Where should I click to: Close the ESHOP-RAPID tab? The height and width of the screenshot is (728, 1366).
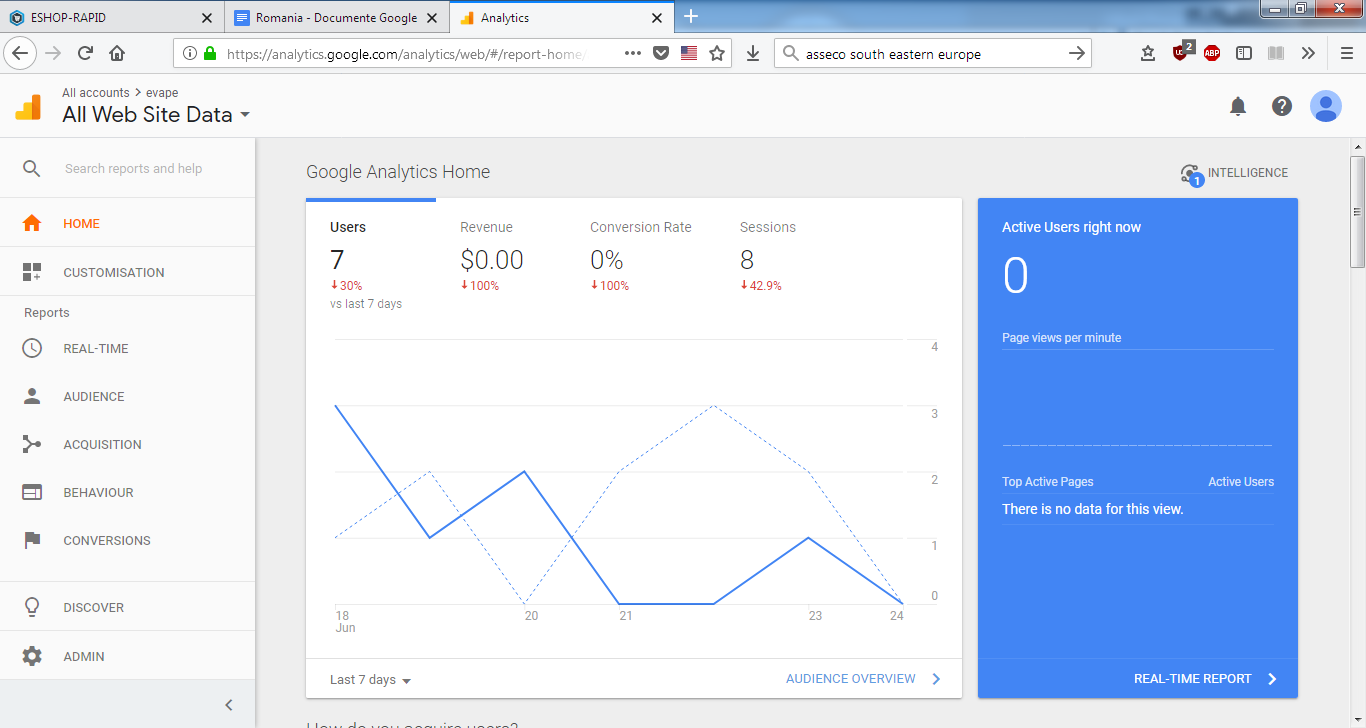207,18
